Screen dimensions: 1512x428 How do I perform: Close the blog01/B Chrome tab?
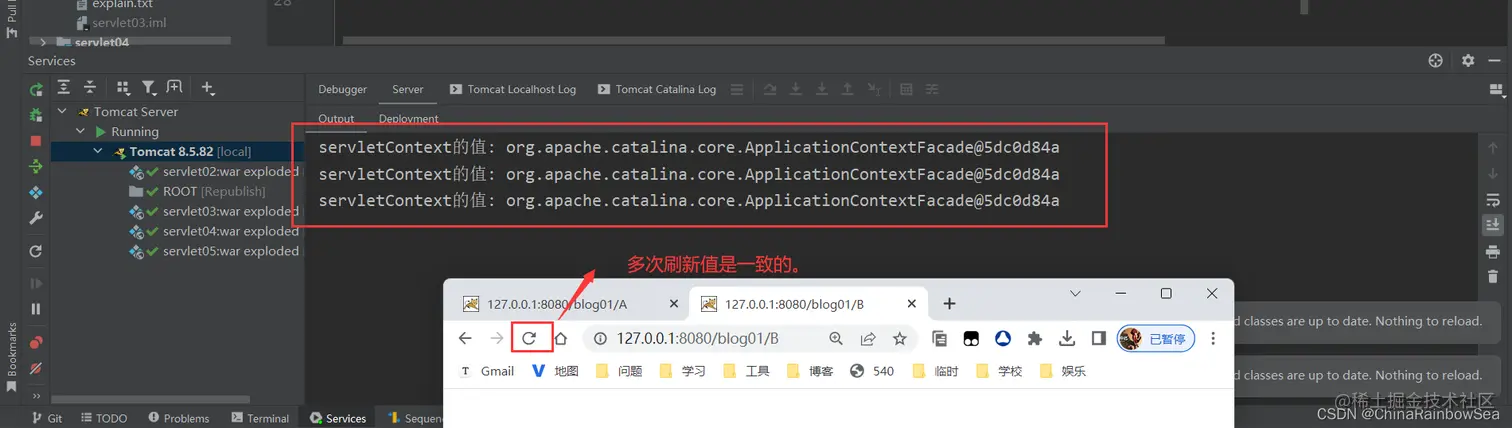[911, 304]
